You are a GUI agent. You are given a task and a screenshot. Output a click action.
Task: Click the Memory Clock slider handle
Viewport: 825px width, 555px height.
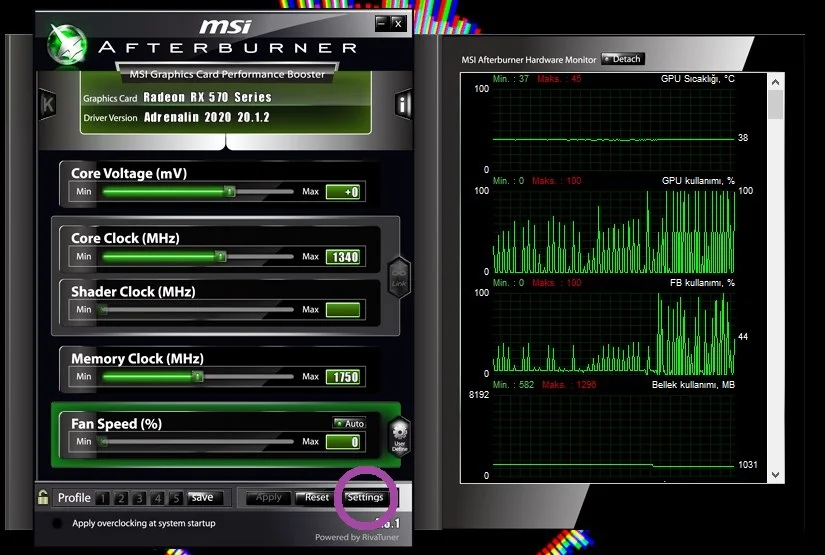pos(197,377)
